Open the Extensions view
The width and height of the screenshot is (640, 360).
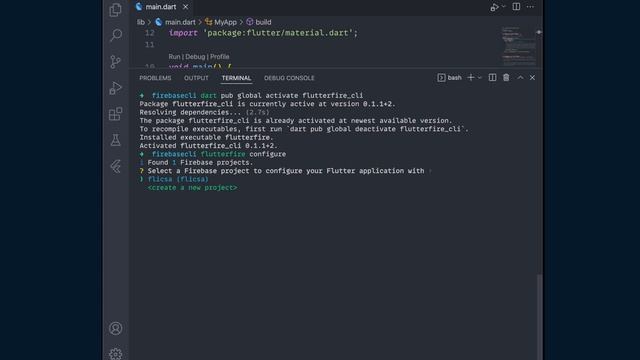(116, 114)
